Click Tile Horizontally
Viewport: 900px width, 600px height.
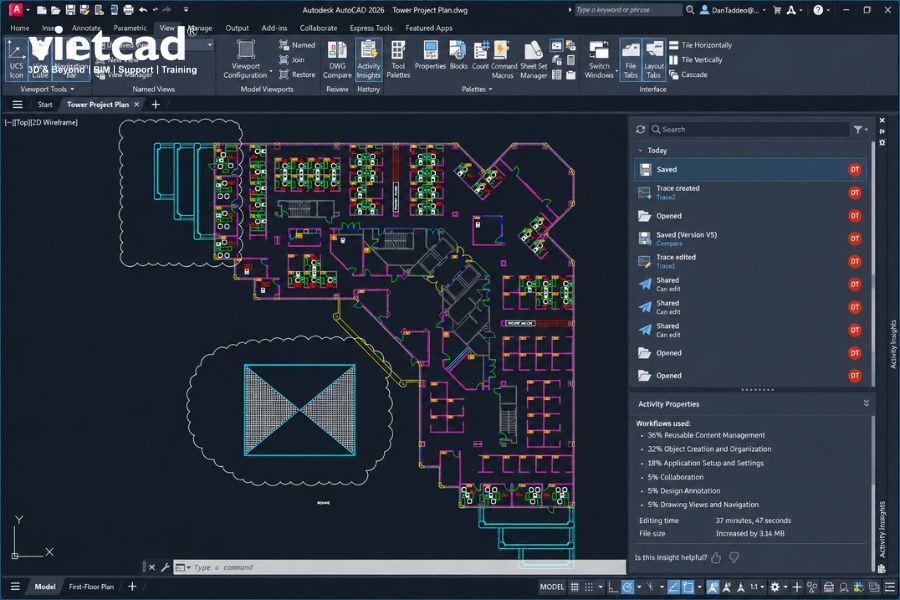click(700, 45)
